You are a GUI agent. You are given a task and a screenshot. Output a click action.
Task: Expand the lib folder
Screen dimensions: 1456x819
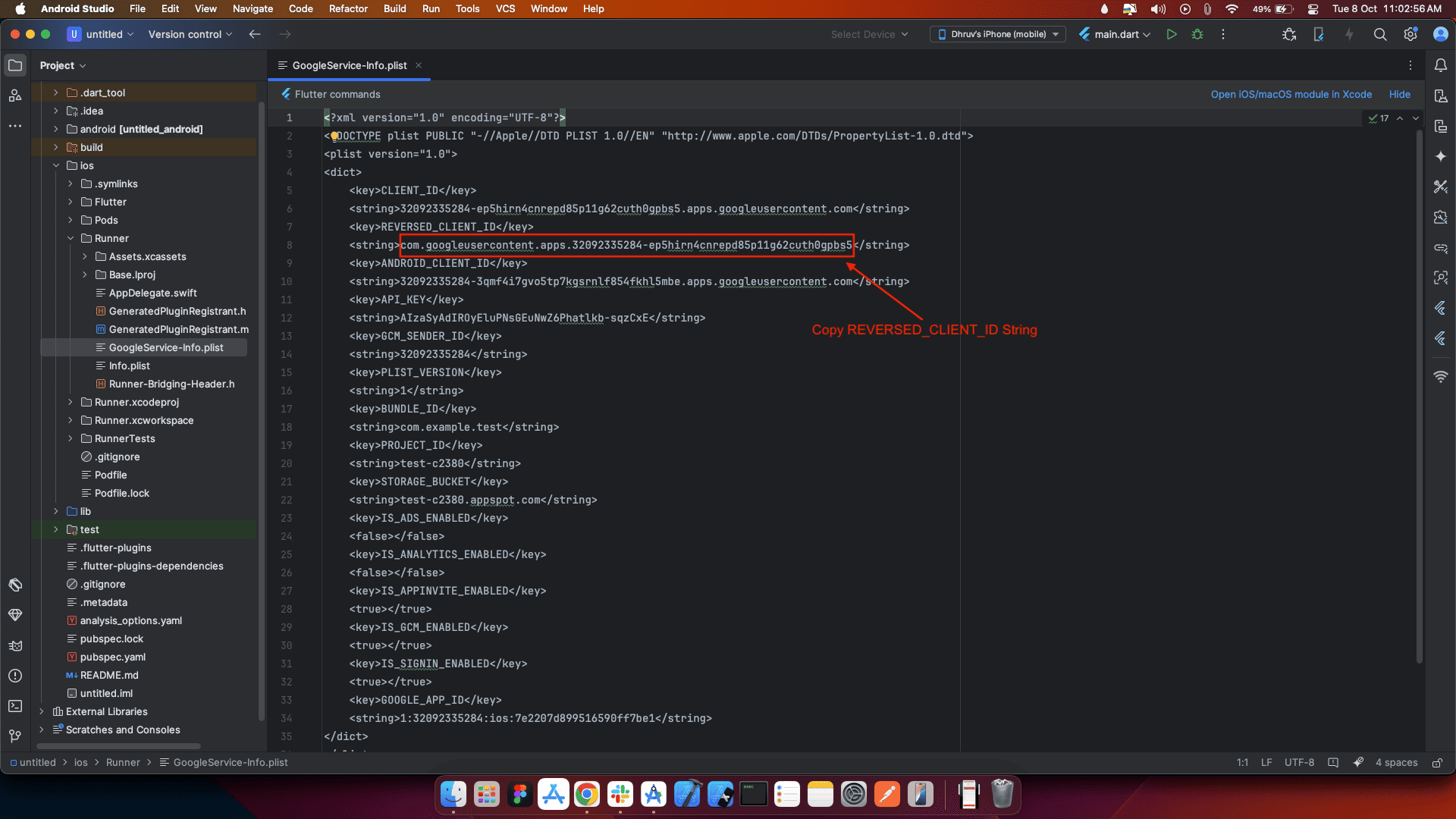pyautogui.click(x=56, y=511)
